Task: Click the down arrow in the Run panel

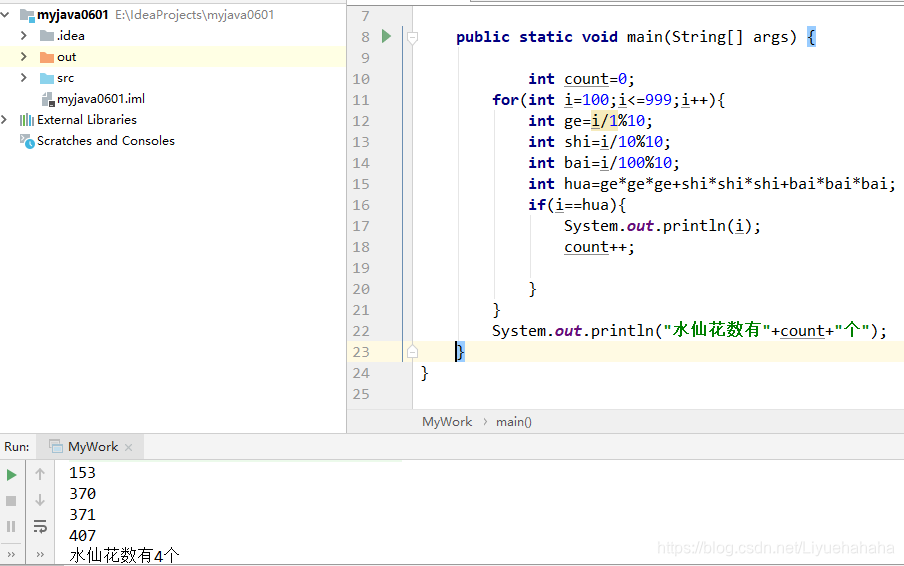Action: point(40,500)
